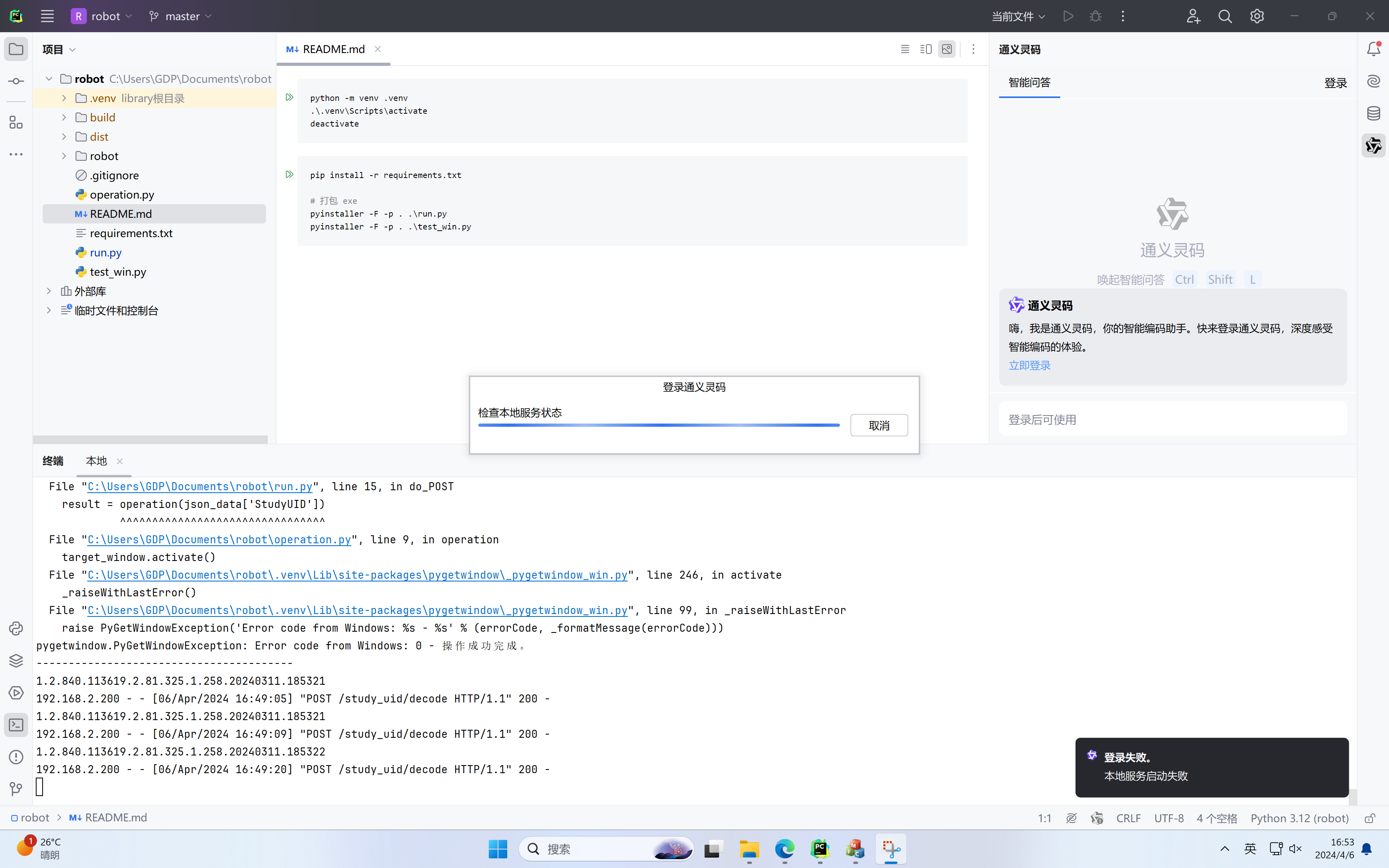Toggle Tongyi Lingma status bar icon
Viewport: 1389px width, 868px height.
click(x=1097, y=818)
